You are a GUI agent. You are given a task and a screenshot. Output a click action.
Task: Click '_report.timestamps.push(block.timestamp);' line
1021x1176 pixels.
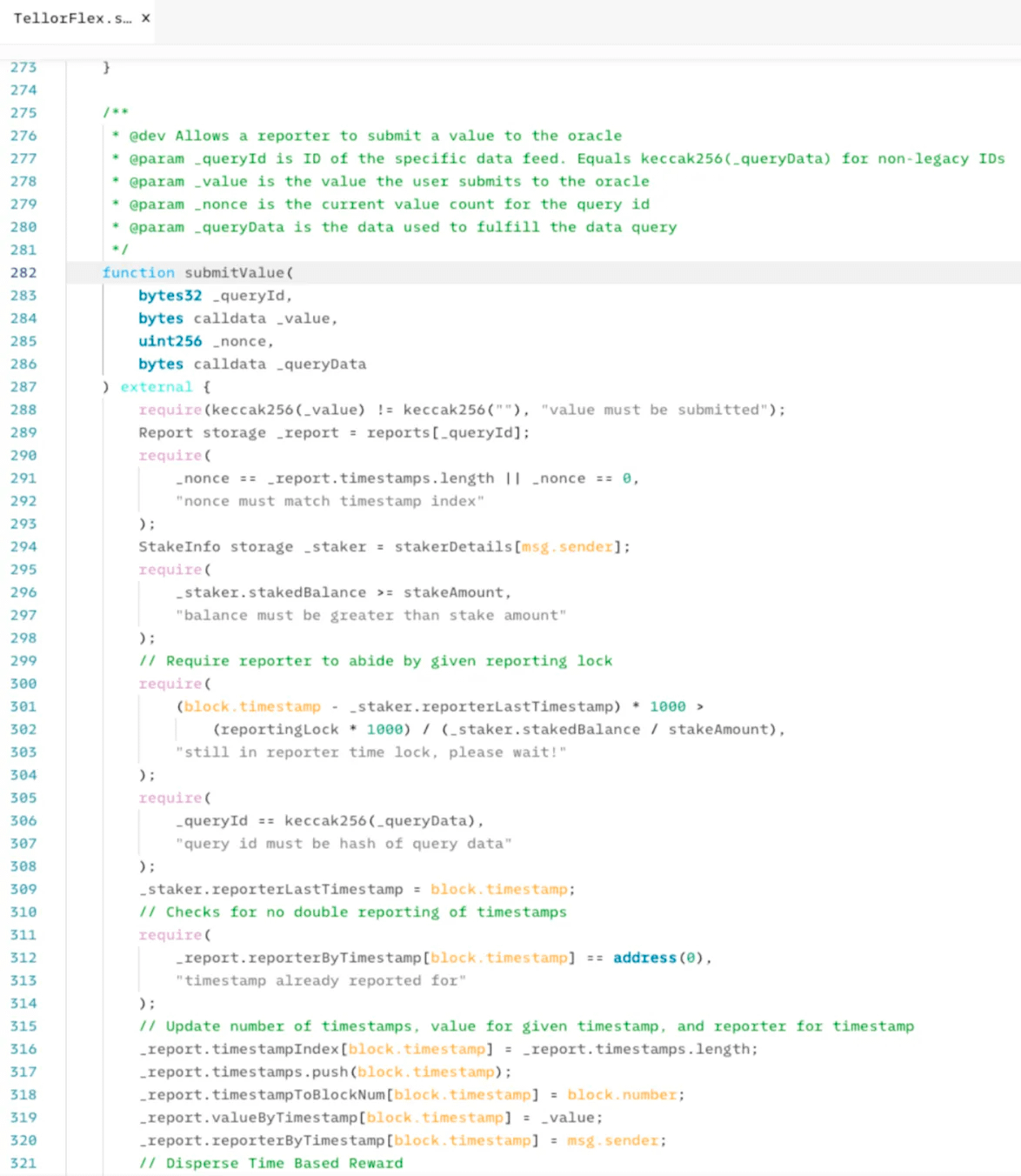(325, 1072)
